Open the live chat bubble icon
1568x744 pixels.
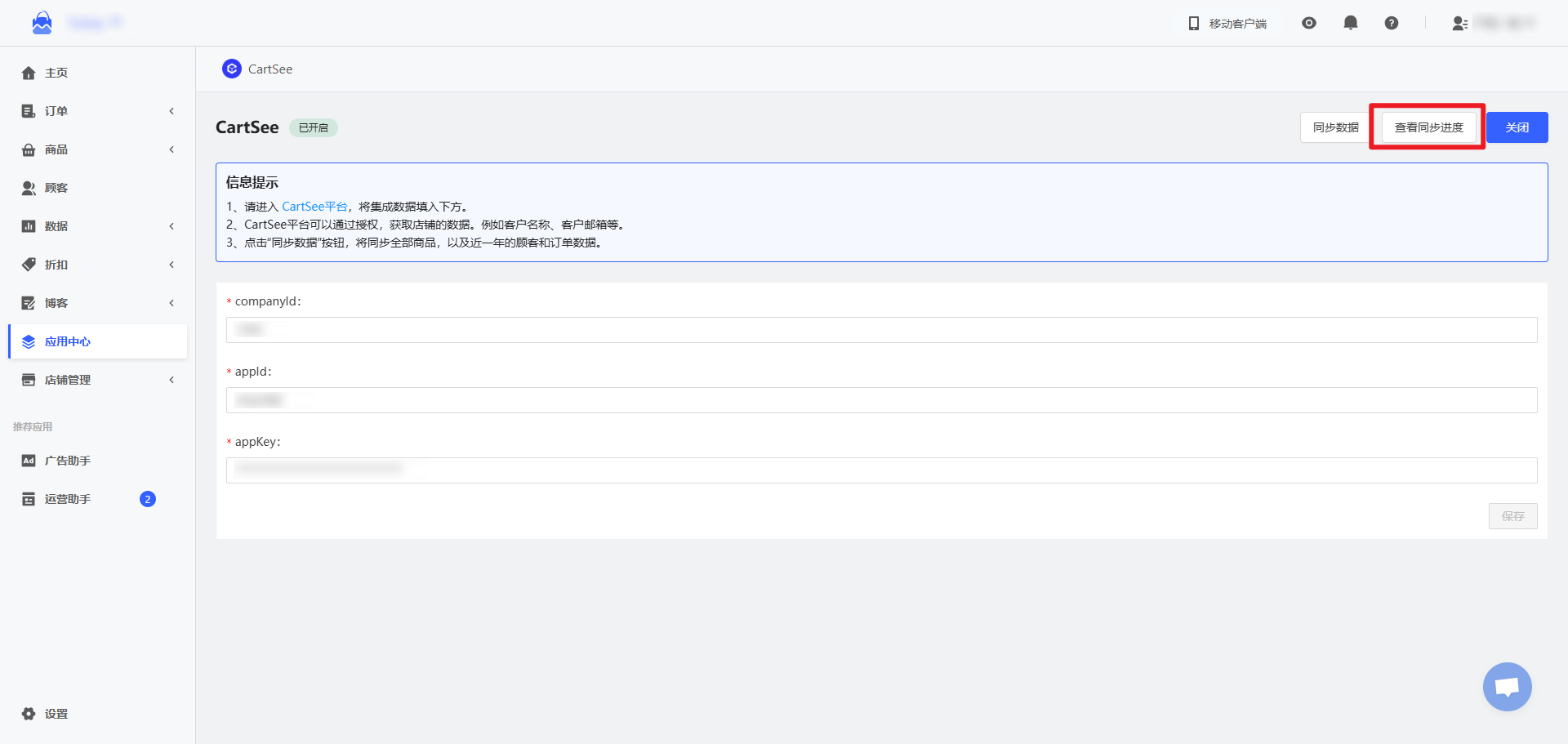[x=1508, y=687]
